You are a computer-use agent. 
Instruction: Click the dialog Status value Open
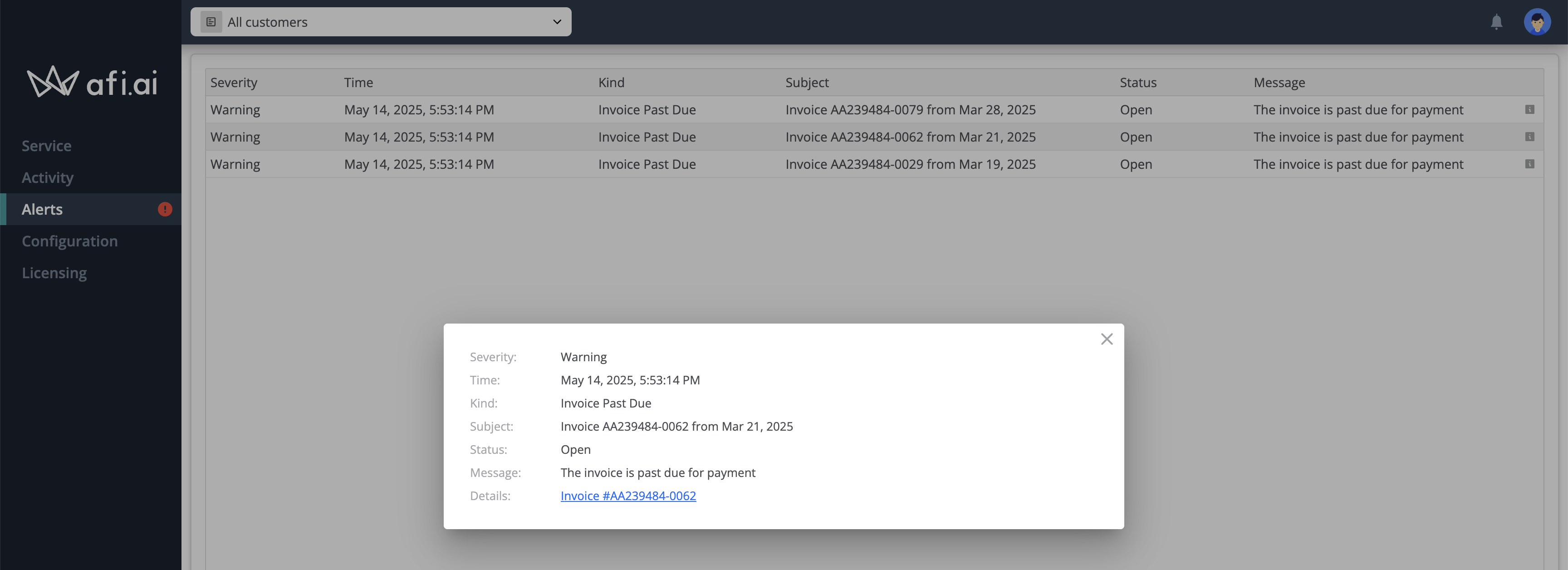575,449
